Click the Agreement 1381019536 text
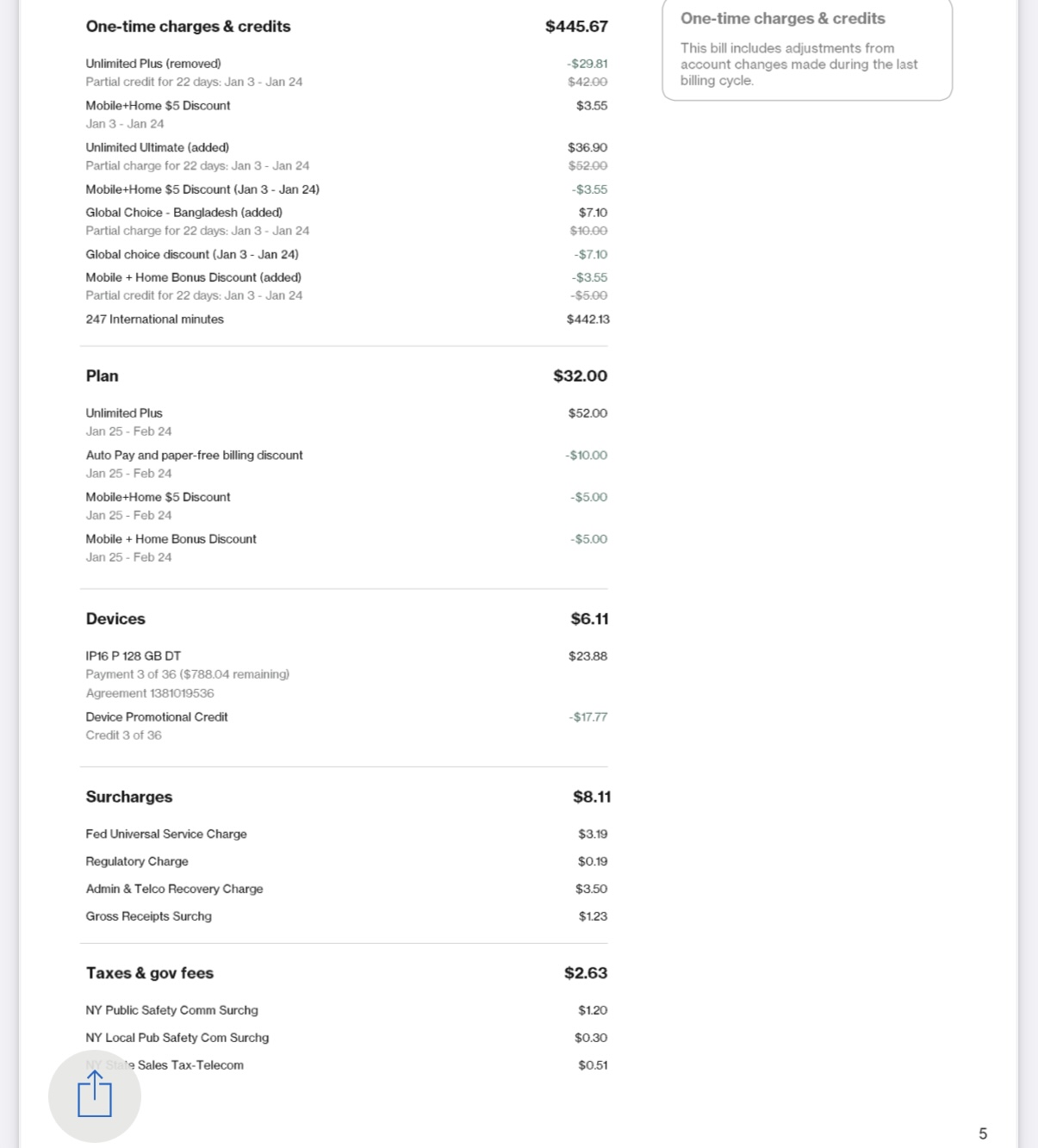This screenshot has width=1038, height=1148. pos(150,693)
